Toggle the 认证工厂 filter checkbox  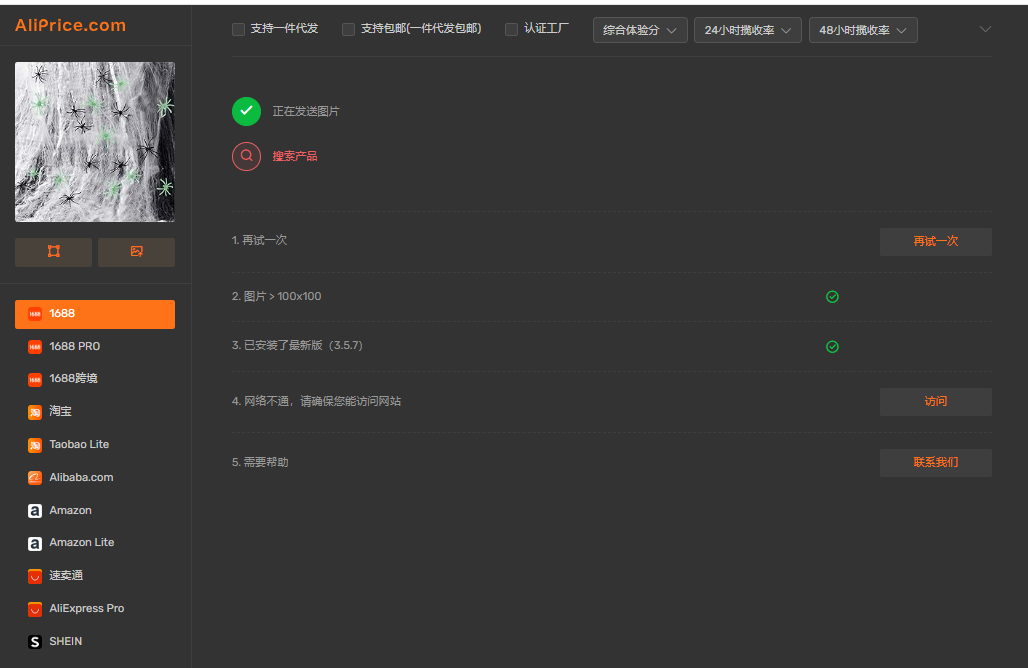coord(511,29)
